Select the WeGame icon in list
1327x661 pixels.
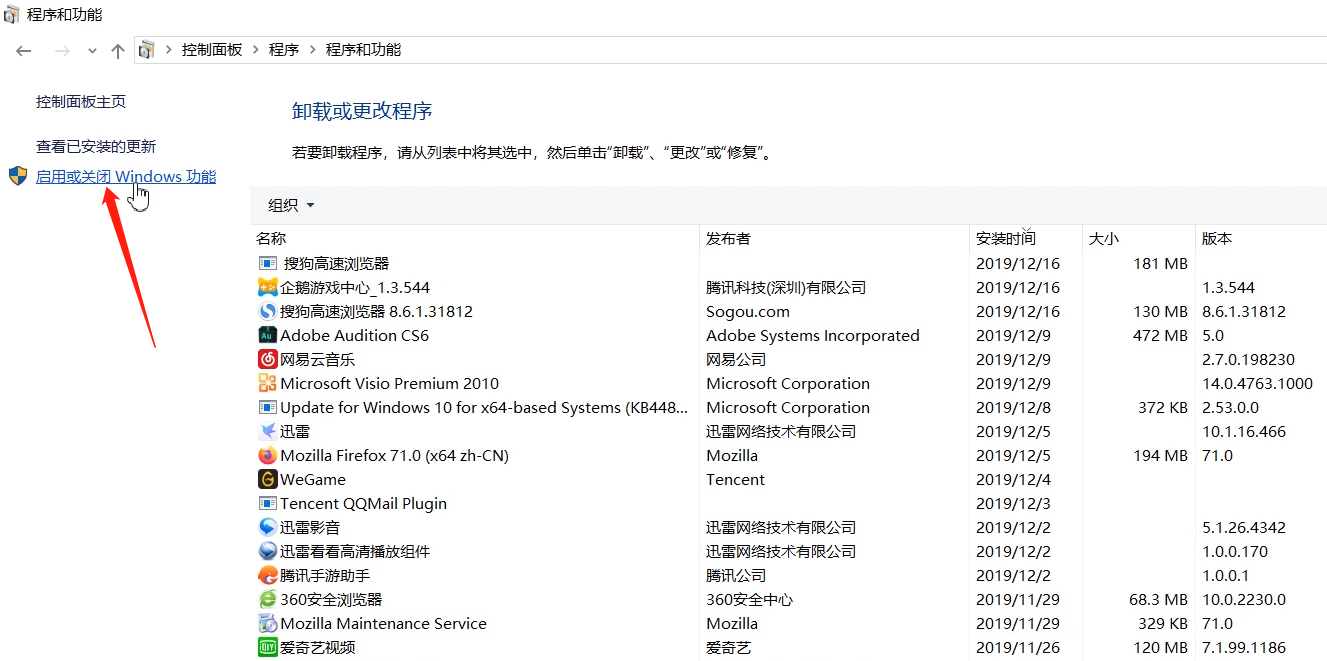(x=267, y=479)
